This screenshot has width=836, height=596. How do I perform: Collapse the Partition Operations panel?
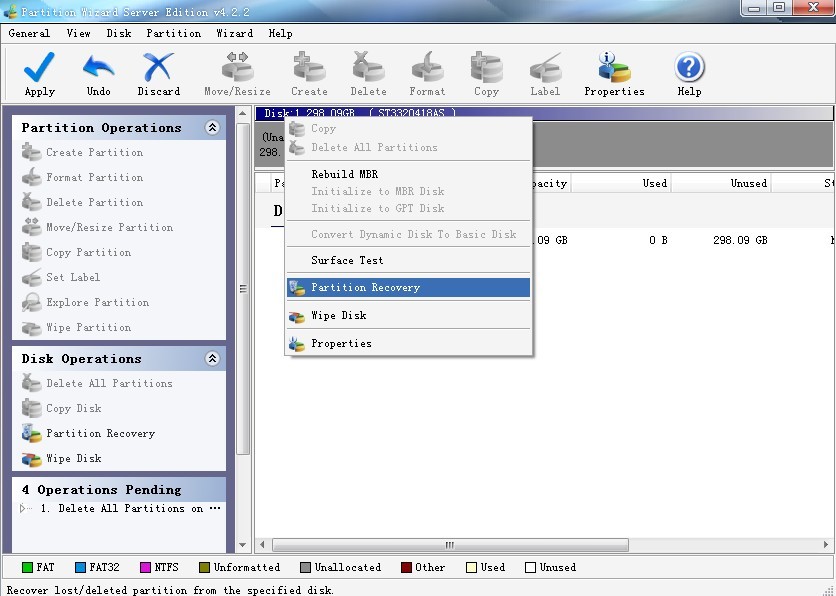[x=212, y=127]
